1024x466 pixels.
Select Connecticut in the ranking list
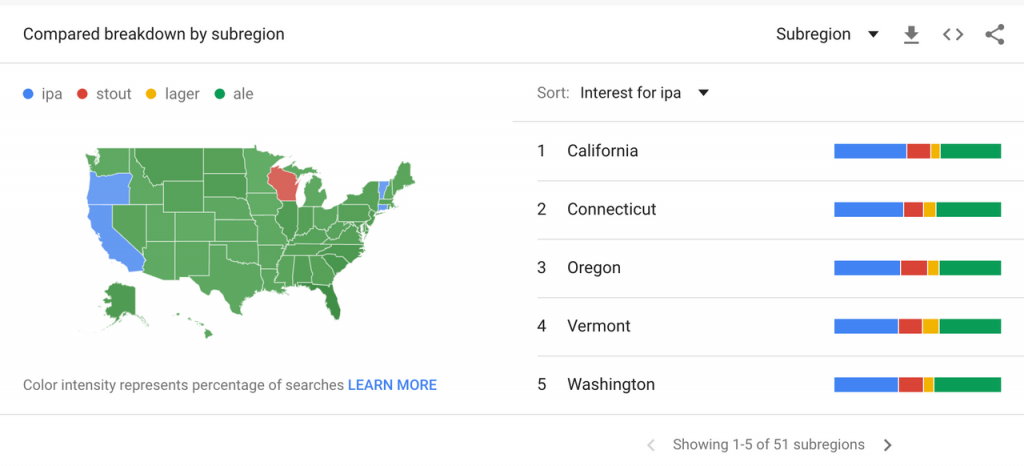[769, 210]
